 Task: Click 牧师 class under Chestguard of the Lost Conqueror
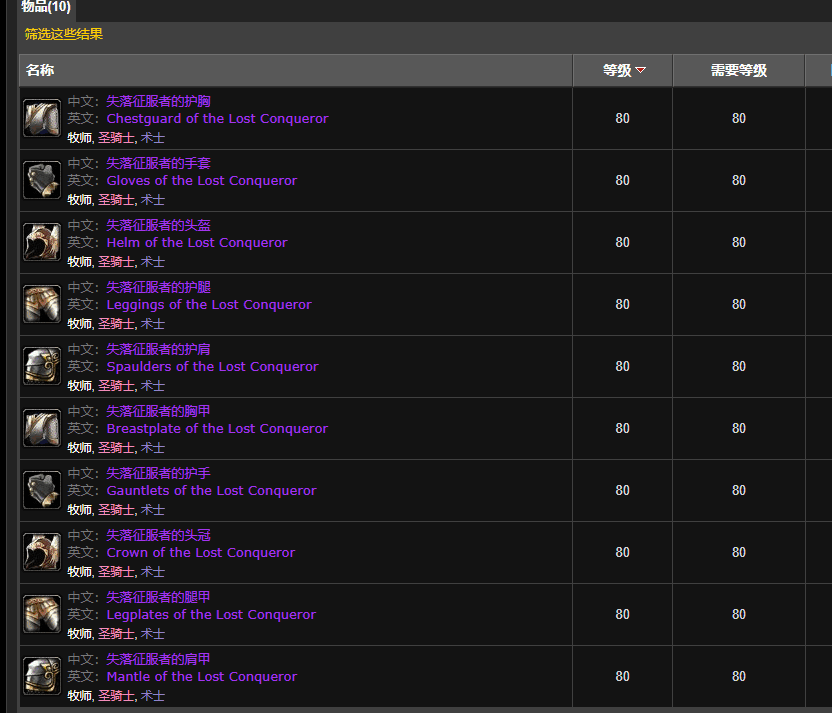tap(80, 138)
